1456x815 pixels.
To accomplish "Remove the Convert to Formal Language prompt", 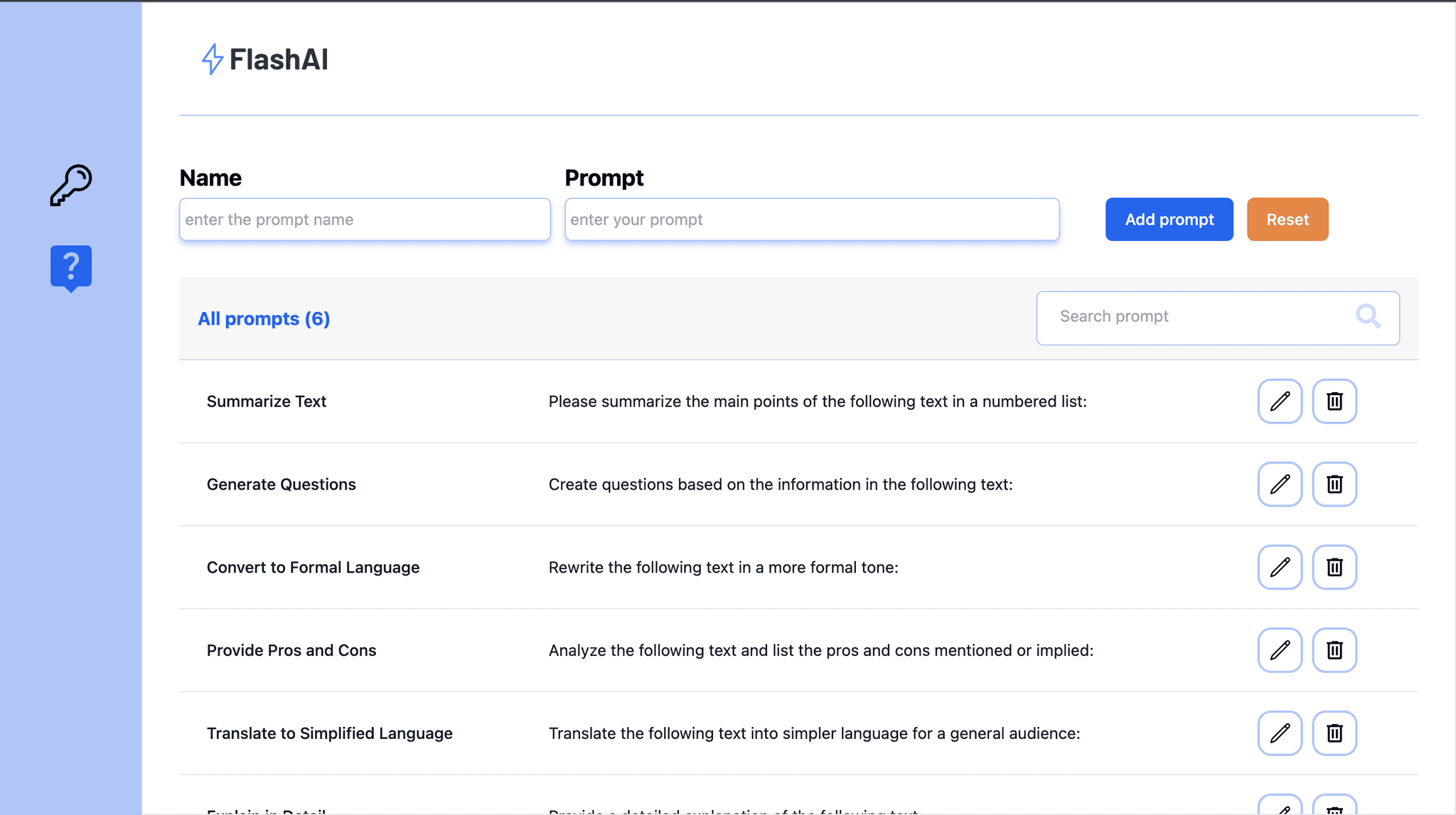I will click(1334, 567).
